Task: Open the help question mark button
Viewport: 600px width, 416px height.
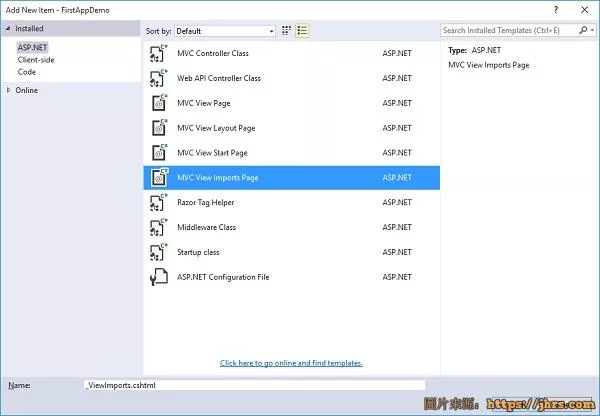Action: coord(556,10)
